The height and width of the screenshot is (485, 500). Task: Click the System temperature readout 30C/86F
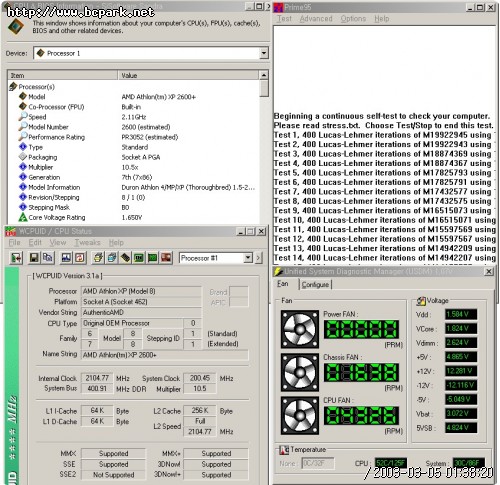tap(468, 463)
